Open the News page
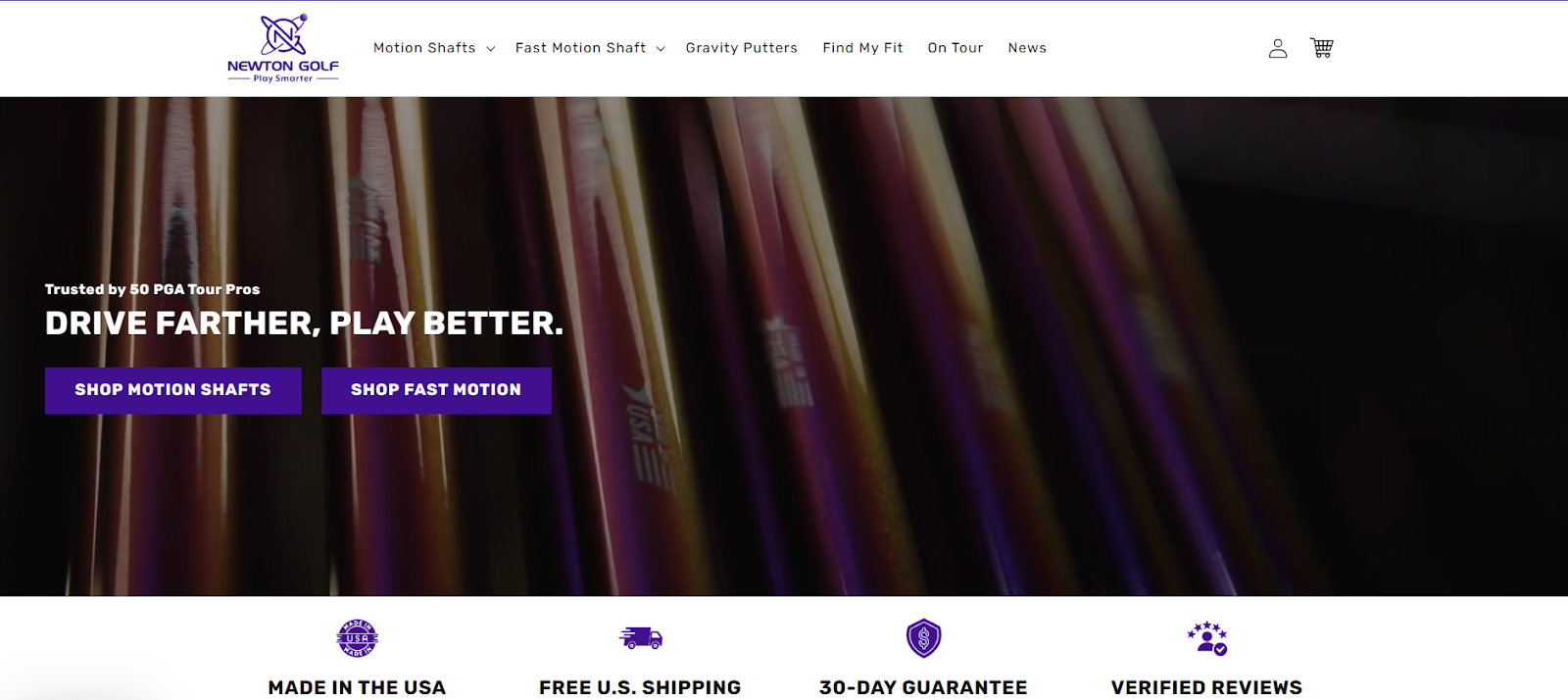Viewport: 1568px width, 700px height. (x=1027, y=48)
